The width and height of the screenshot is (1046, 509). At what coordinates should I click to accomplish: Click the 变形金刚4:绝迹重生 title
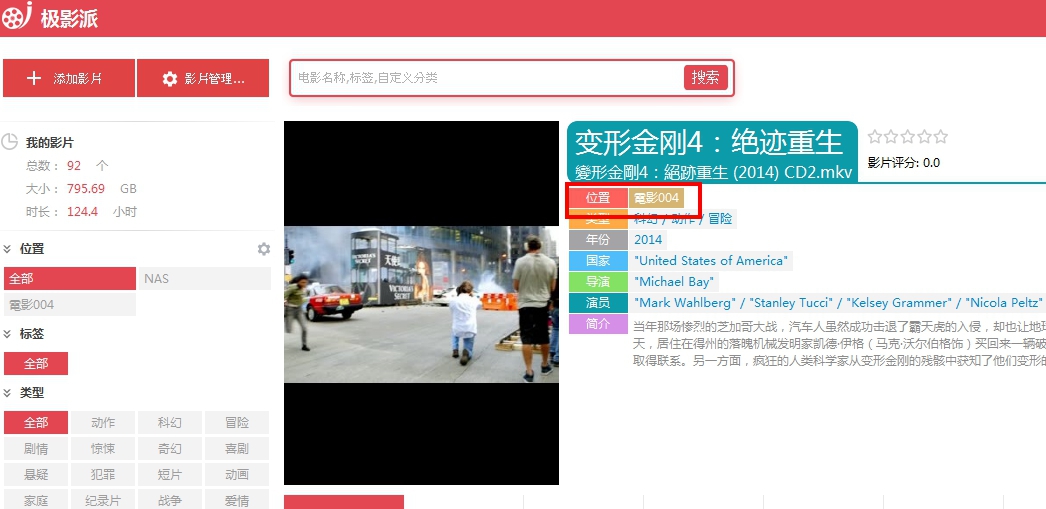tap(709, 142)
